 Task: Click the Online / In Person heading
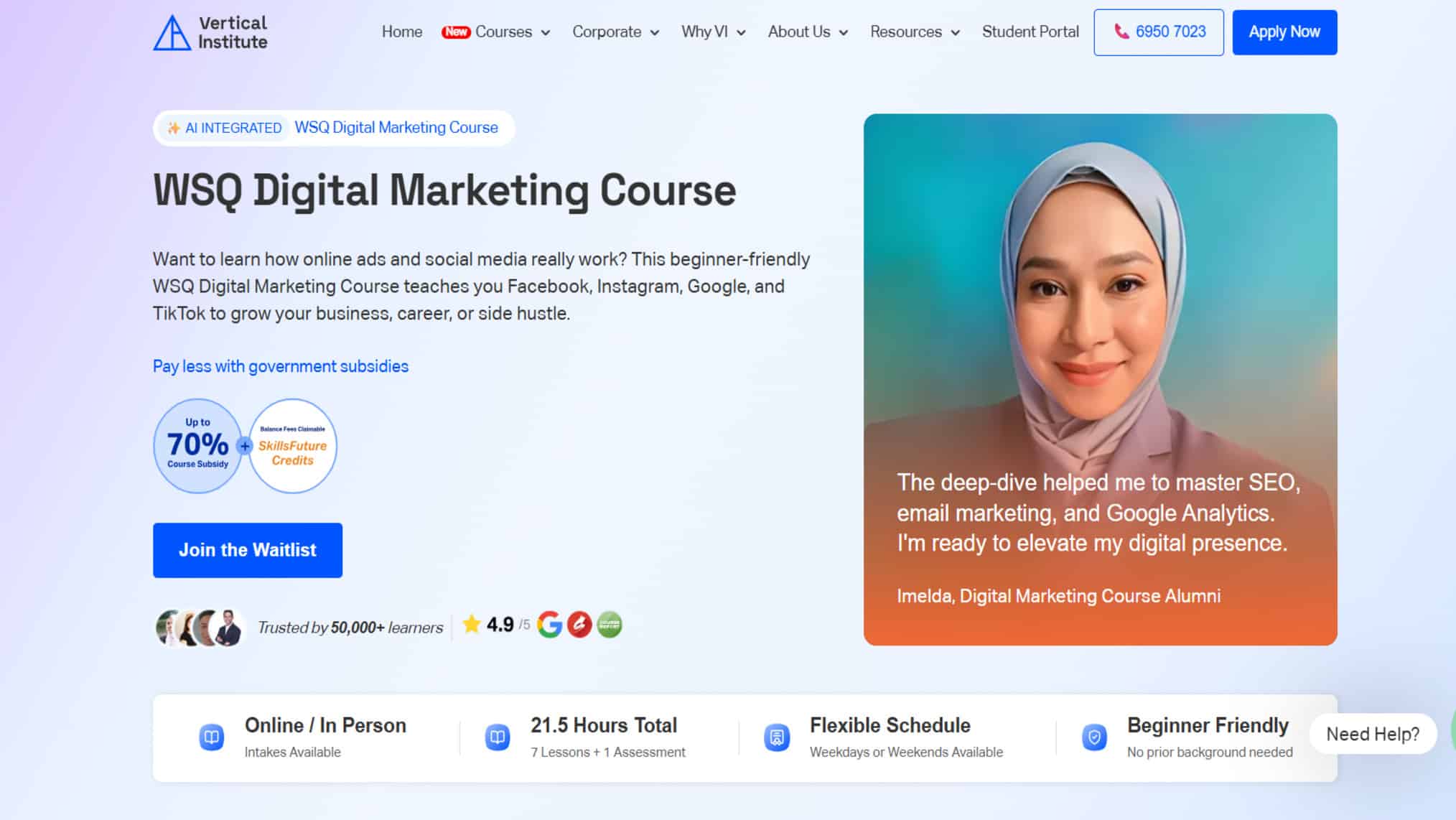325,725
